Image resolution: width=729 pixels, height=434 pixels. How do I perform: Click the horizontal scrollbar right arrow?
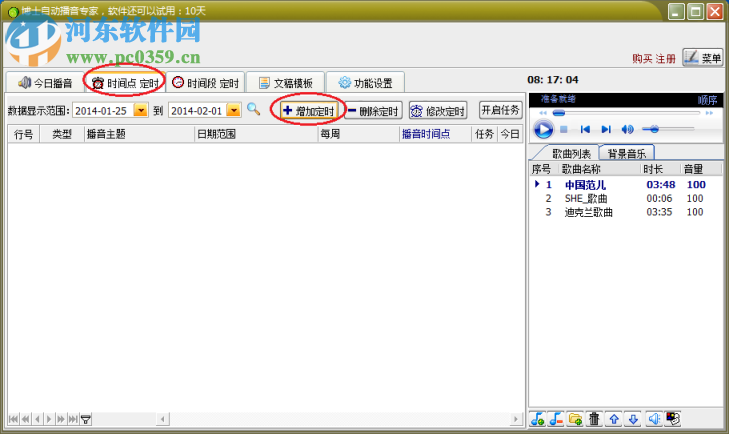[515, 419]
